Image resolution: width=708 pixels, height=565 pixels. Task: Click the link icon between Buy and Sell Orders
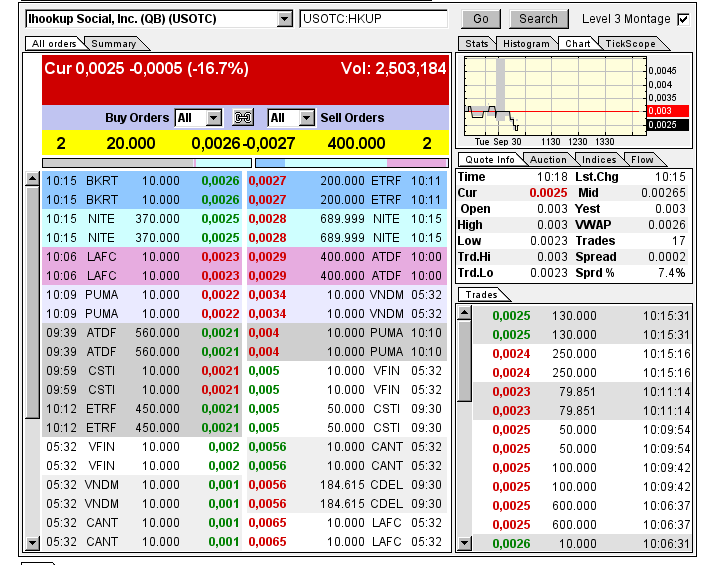[243, 118]
